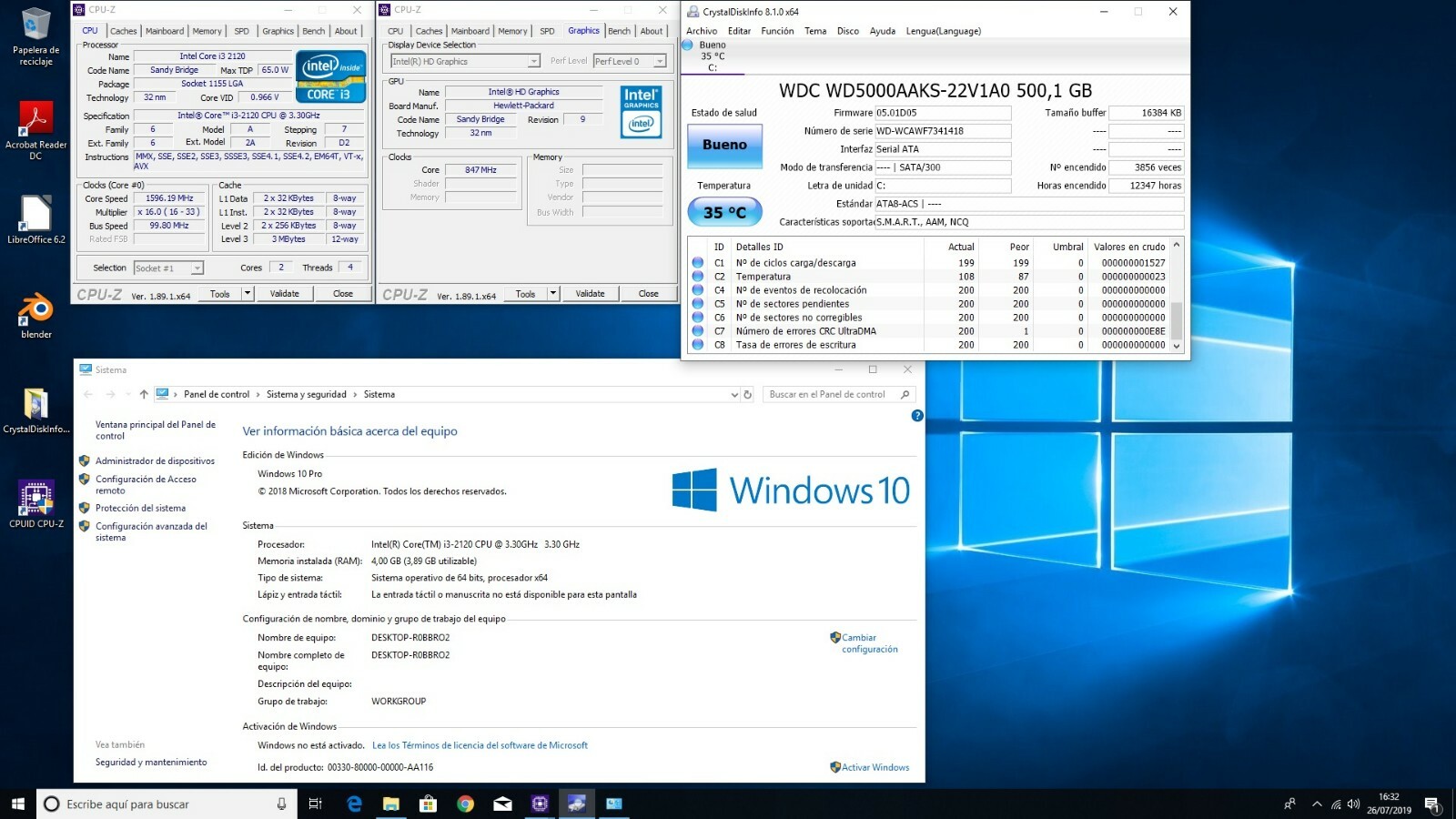Open Tools dropdown arrow in left CPU-Z
Image resolution: width=1456 pixels, height=819 pixels.
[x=248, y=293]
